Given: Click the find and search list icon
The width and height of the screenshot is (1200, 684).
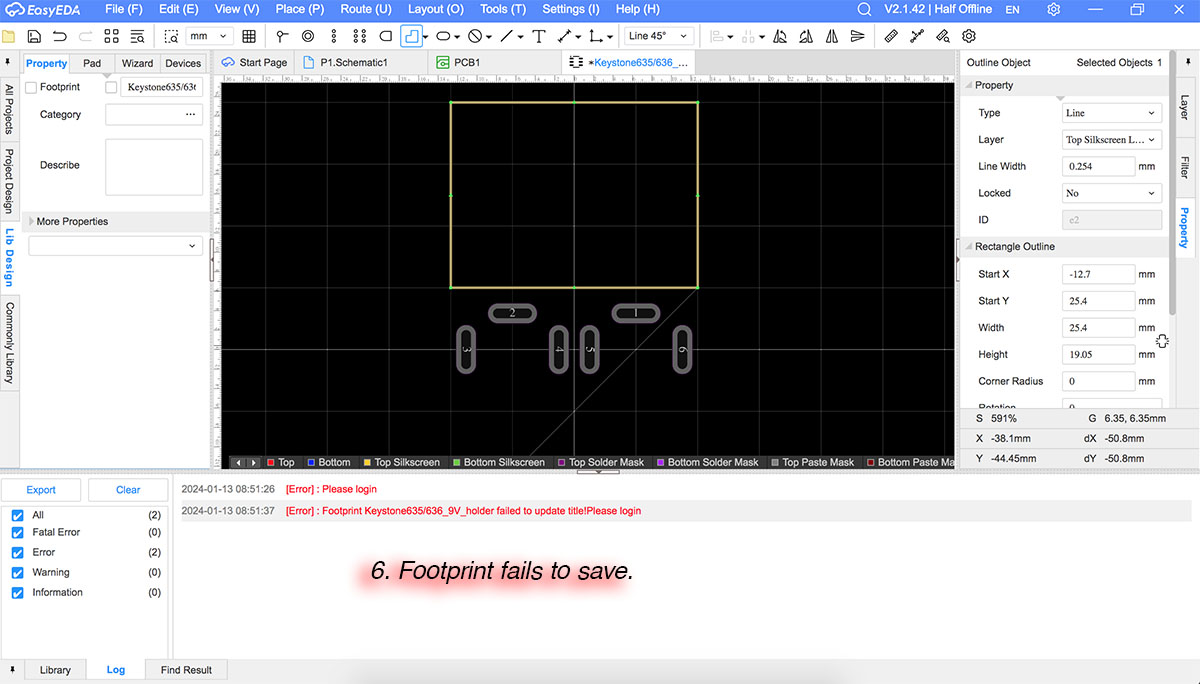Looking at the screenshot, I should click(x=137, y=36).
